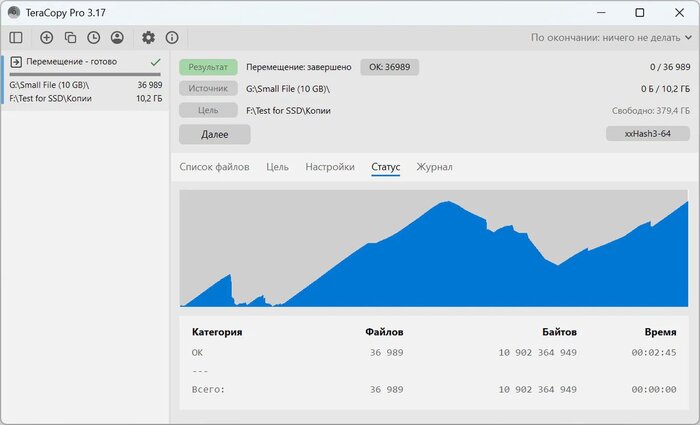Switch to Список файлов tab
The image size is (700, 425).
point(214,167)
